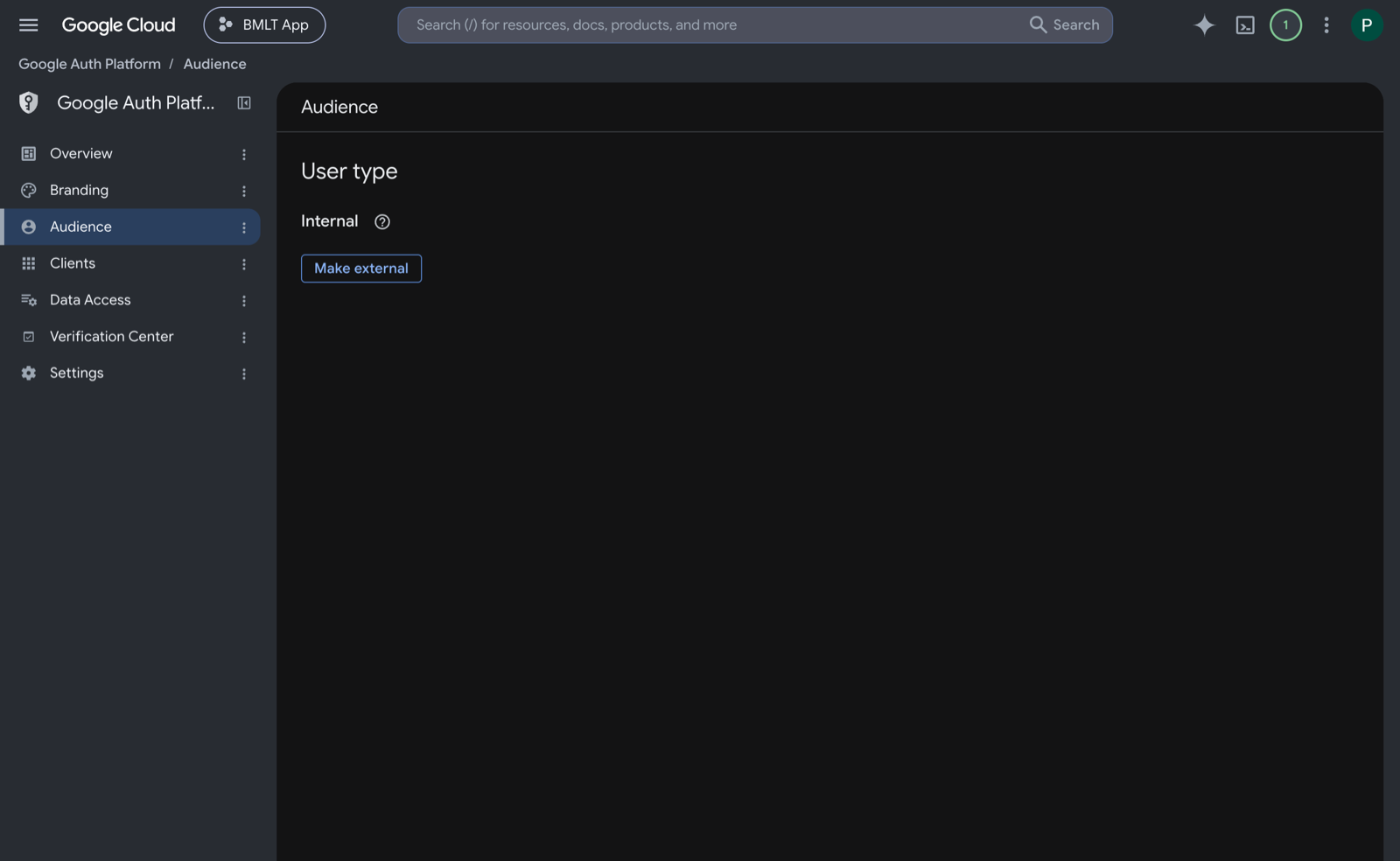
Task: Click the Internal user type label
Action: 329,221
